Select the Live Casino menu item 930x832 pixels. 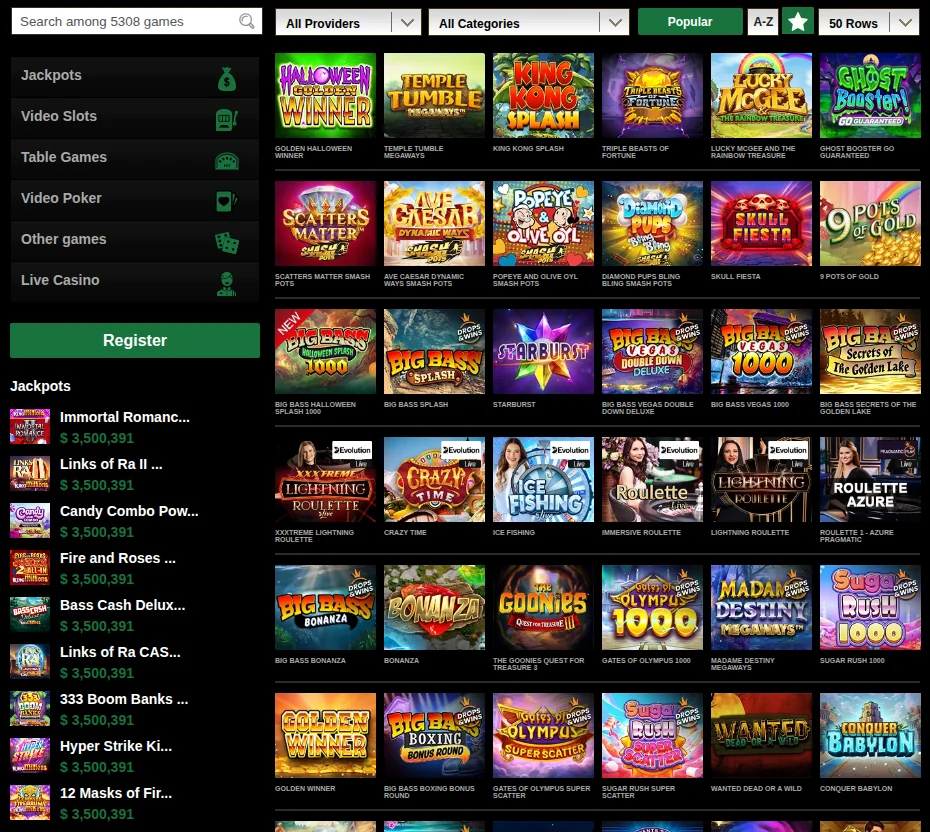click(135, 282)
